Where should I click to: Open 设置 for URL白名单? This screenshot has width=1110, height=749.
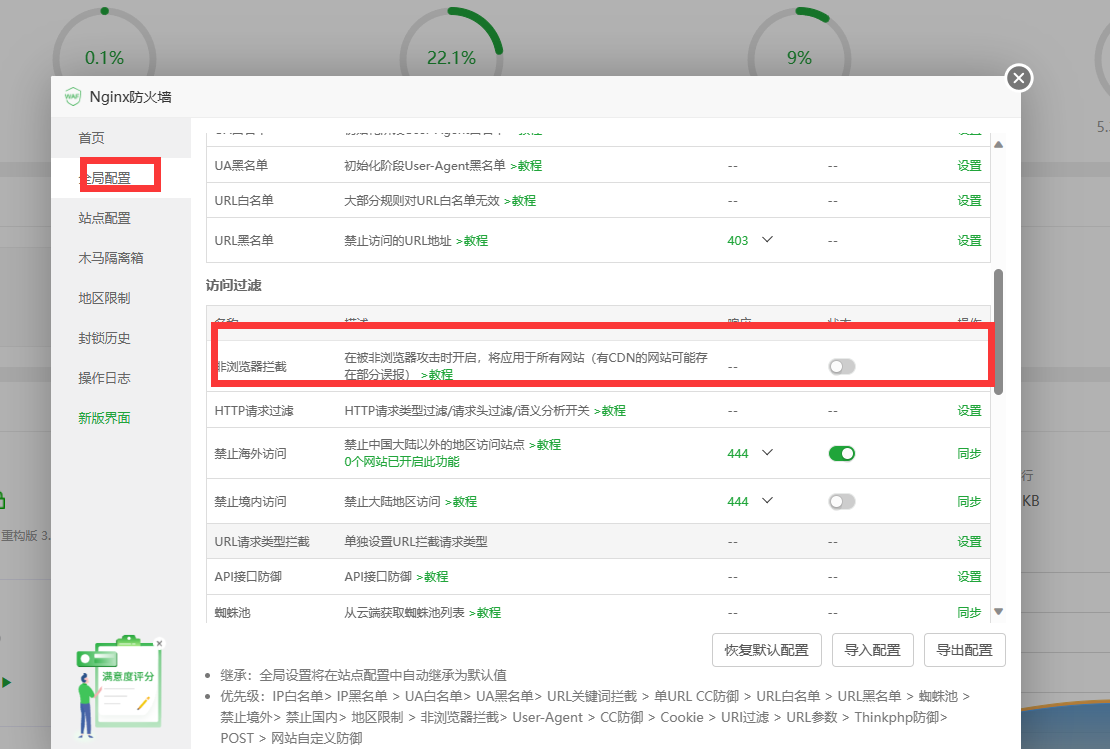969,200
